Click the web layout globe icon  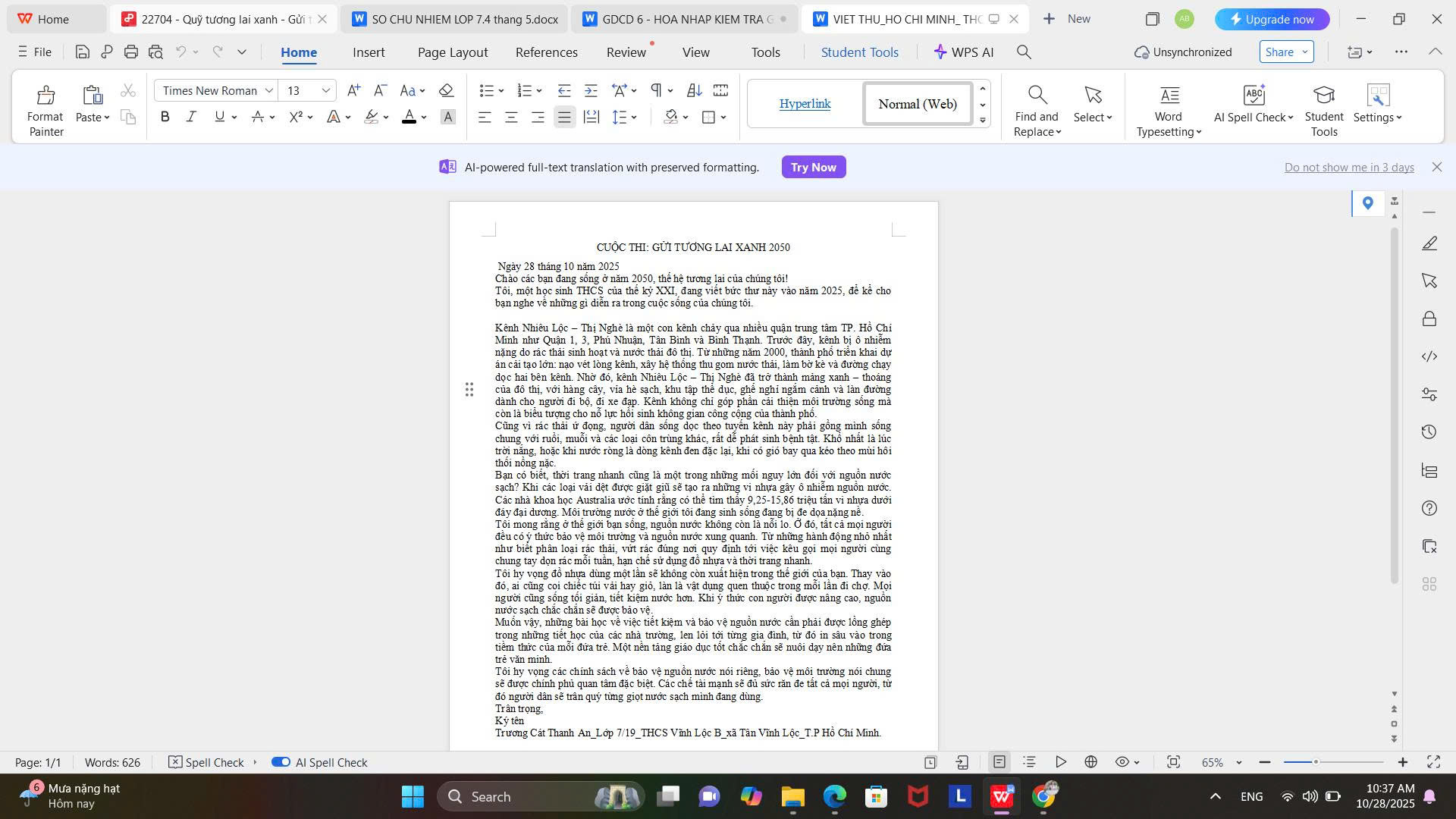(1090, 762)
